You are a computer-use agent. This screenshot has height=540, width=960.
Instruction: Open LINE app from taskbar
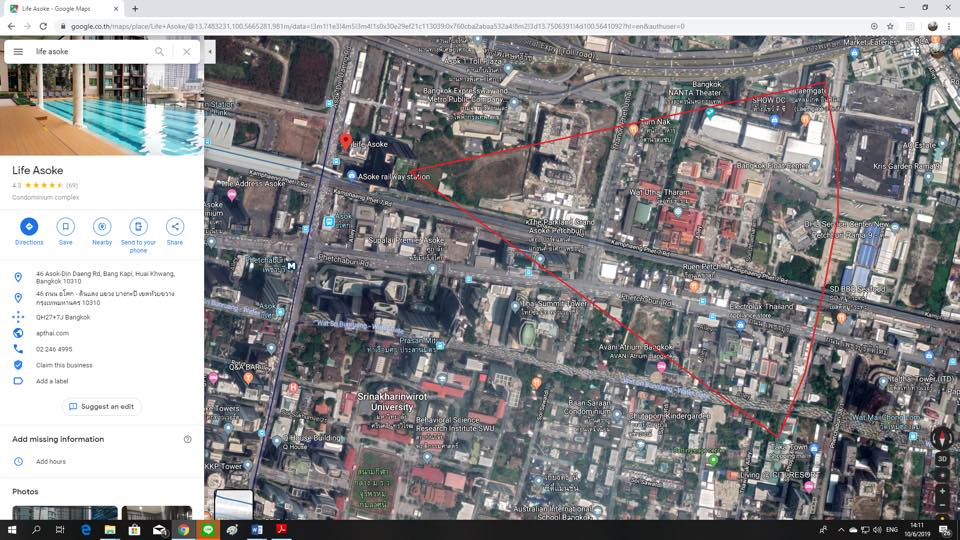[208, 530]
